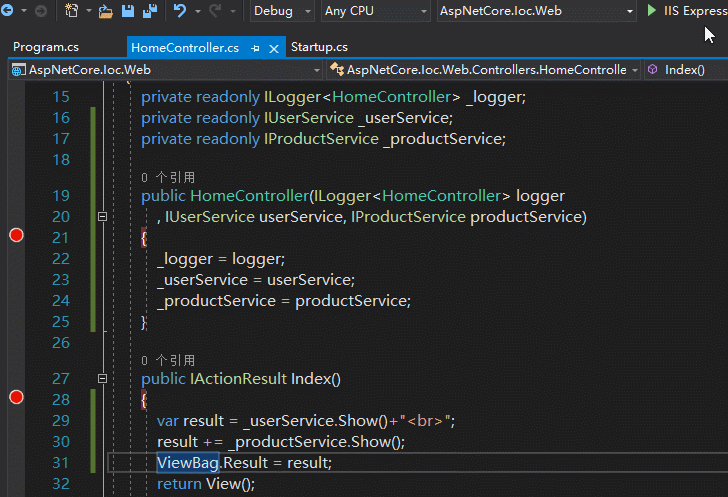Click ILogger type on line 15
728x497 pixels.
[292, 97]
